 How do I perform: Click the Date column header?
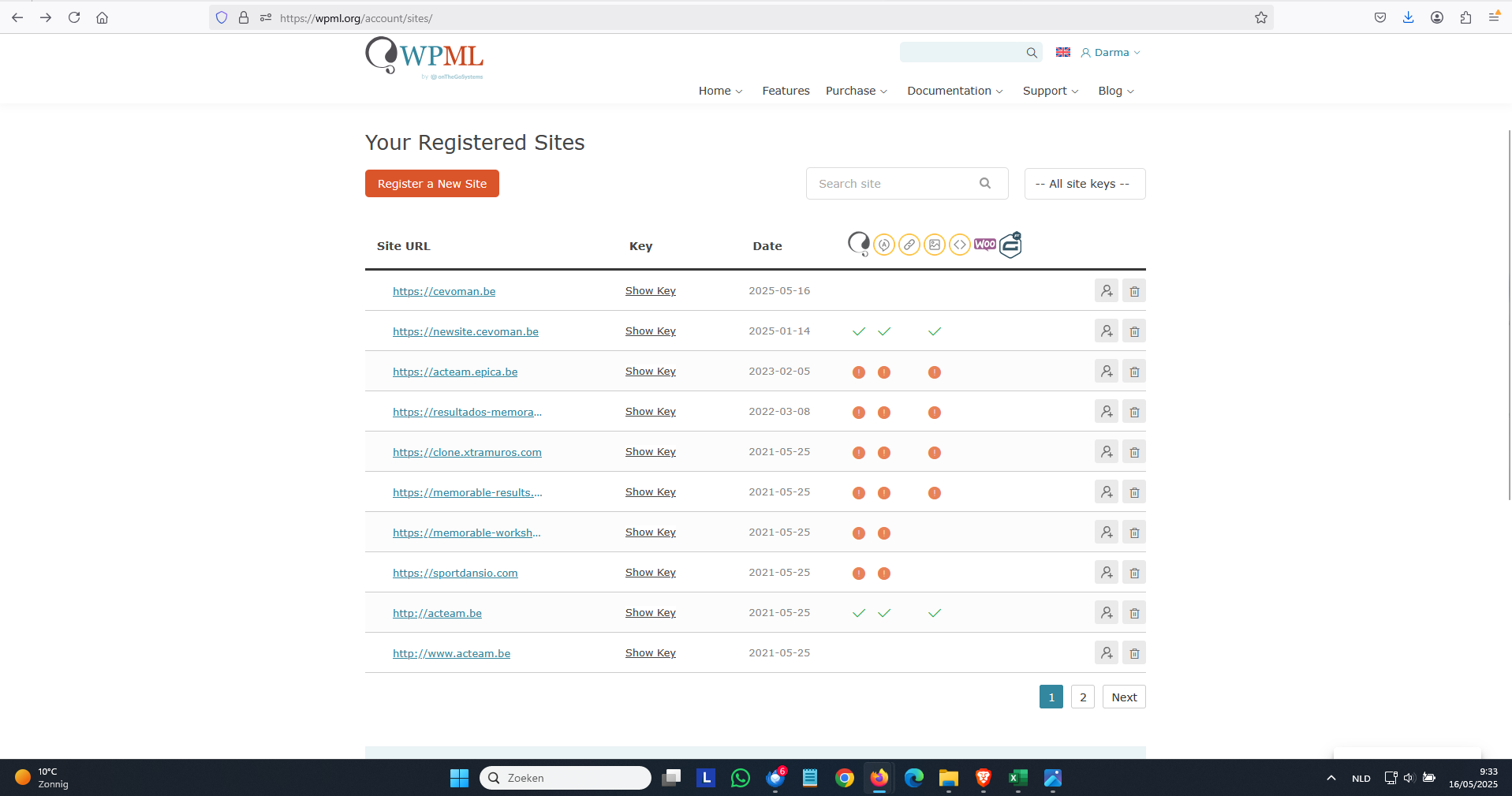767,246
